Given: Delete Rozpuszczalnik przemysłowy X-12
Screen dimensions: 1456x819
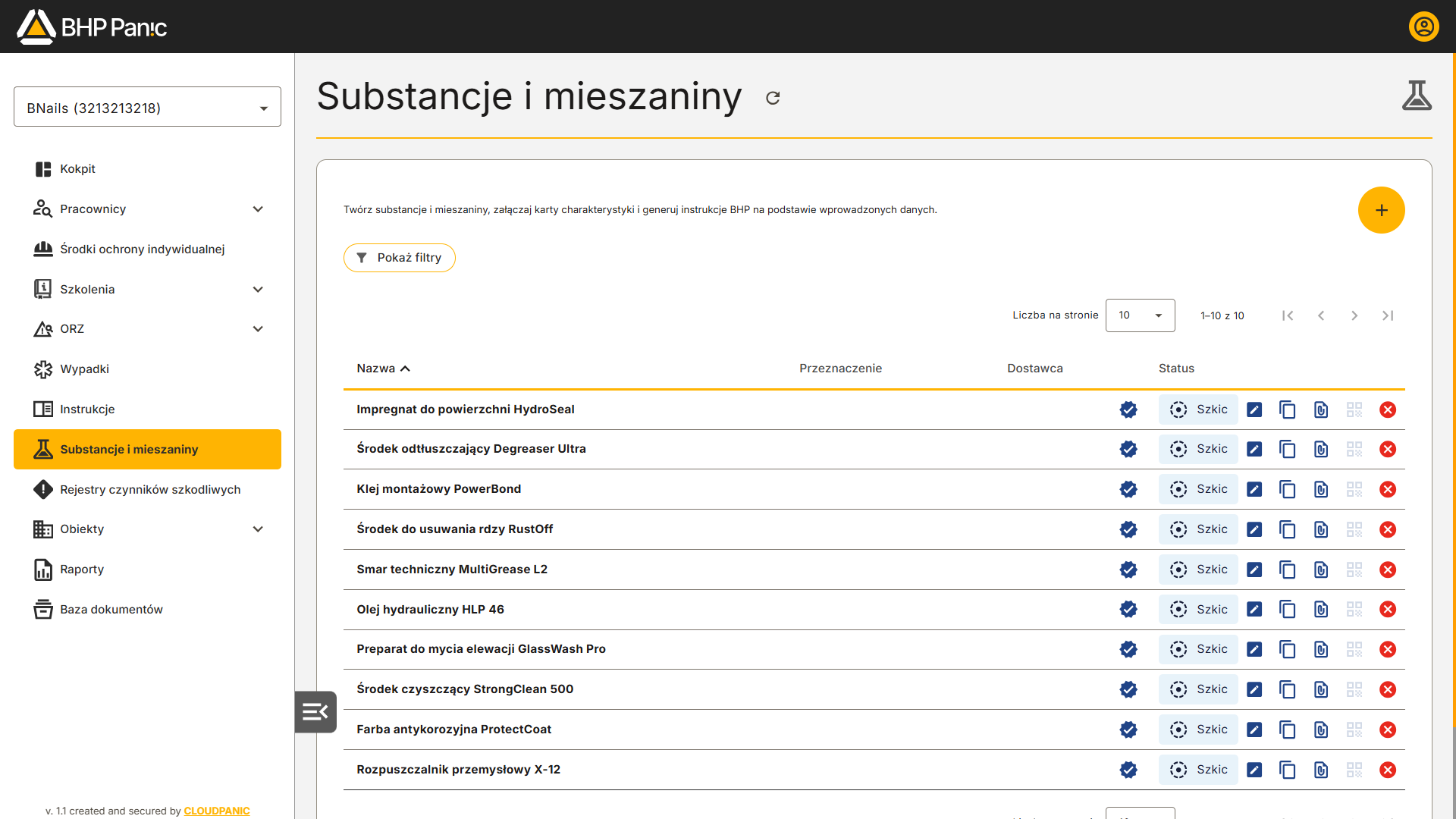Looking at the screenshot, I should click(1388, 770).
